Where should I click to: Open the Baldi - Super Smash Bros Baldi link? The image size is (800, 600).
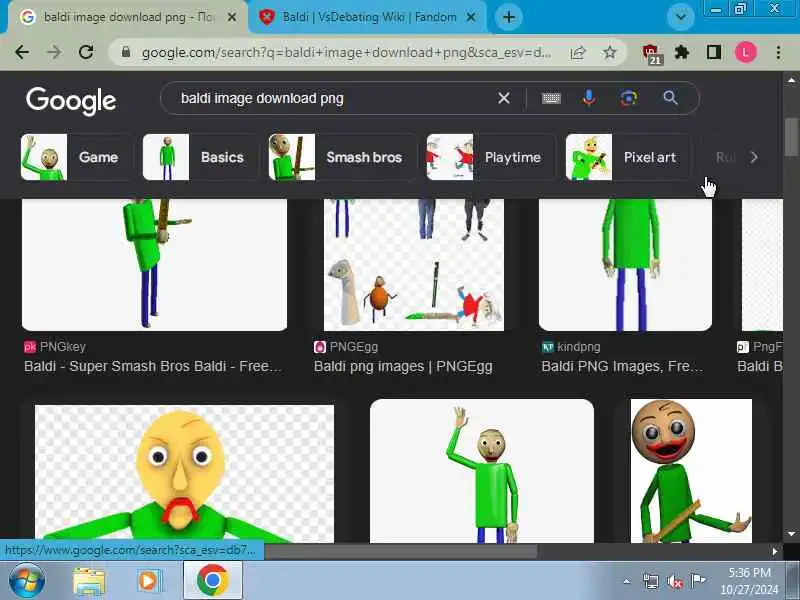[x=153, y=366]
